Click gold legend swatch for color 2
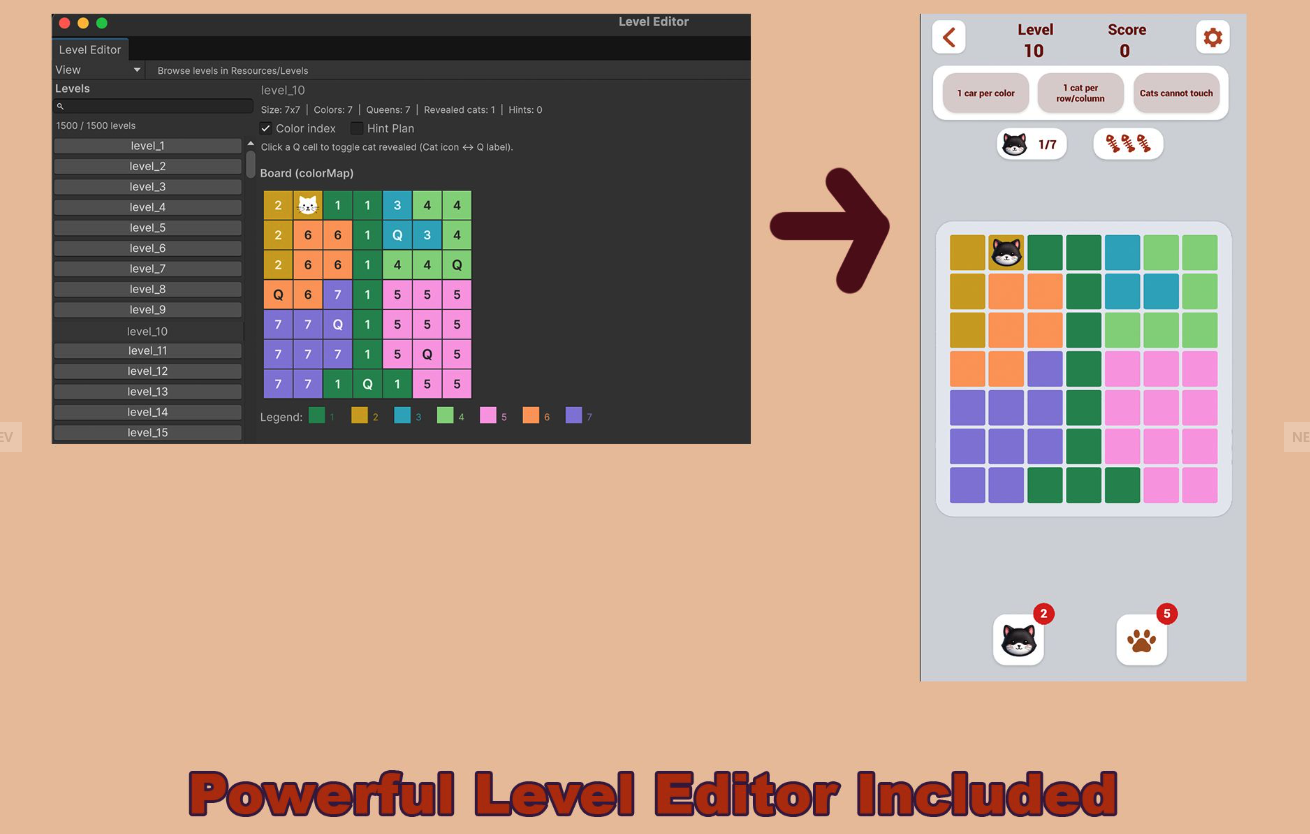The image size is (1310, 834). click(359, 416)
